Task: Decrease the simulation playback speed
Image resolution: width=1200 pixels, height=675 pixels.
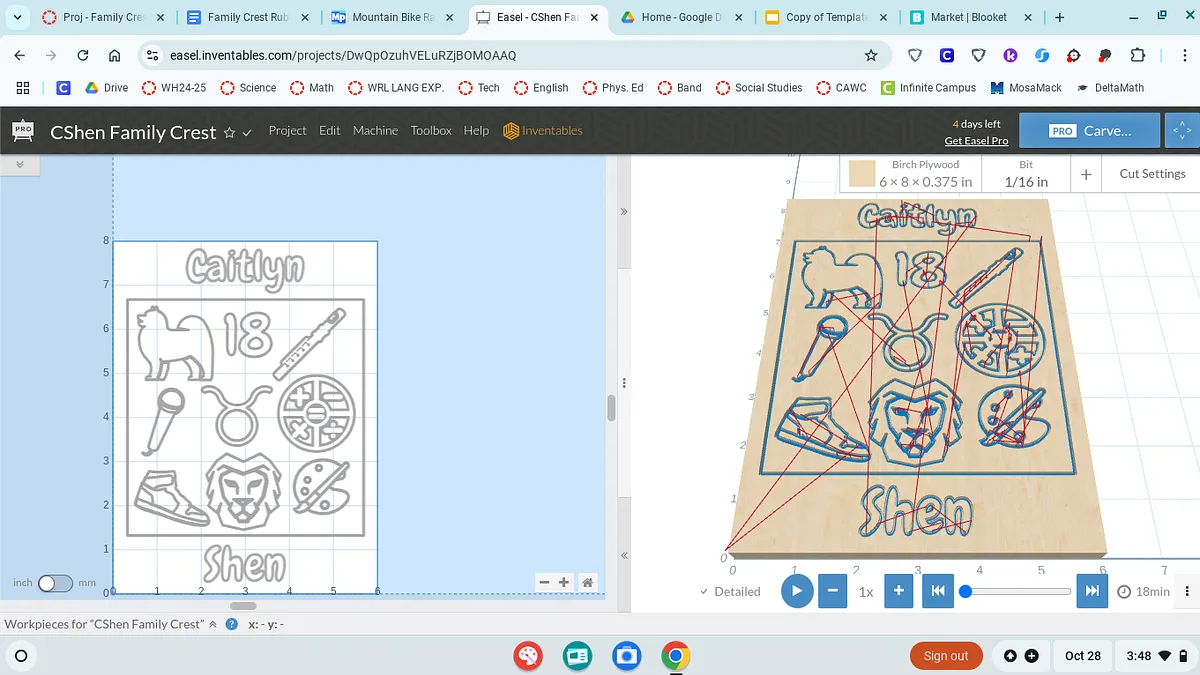Action: 832,591
